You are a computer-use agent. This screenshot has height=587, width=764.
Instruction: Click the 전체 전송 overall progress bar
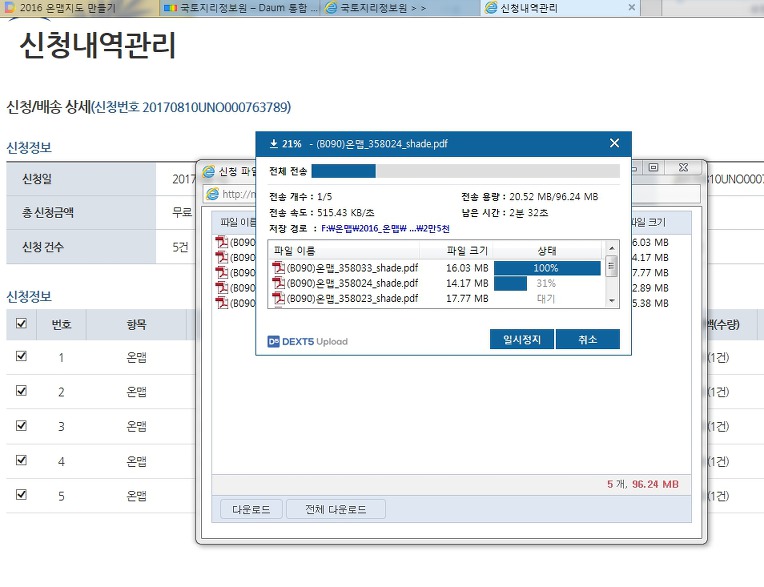(x=465, y=170)
